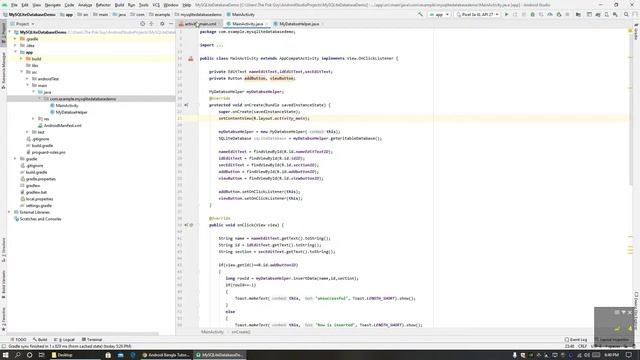Select AndroidManifest.xml in project tree

pos(62,125)
